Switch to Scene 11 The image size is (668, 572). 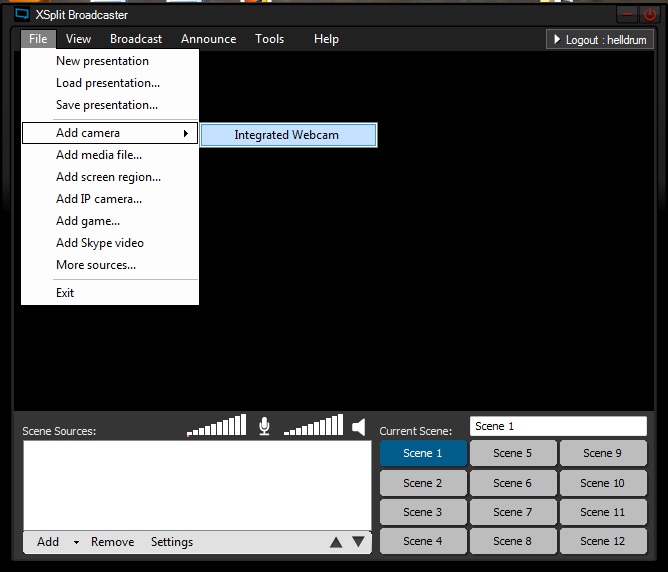click(x=603, y=512)
